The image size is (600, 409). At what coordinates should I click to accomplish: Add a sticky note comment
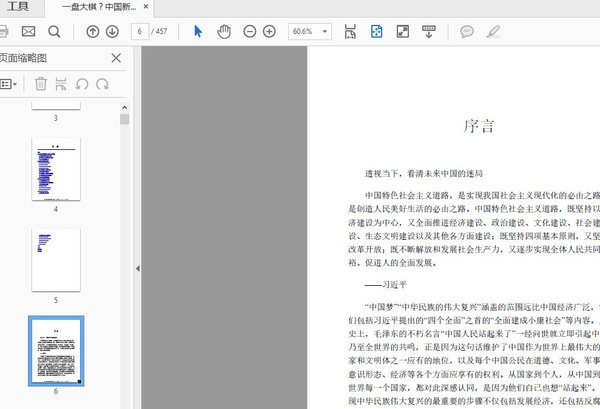point(467,32)
